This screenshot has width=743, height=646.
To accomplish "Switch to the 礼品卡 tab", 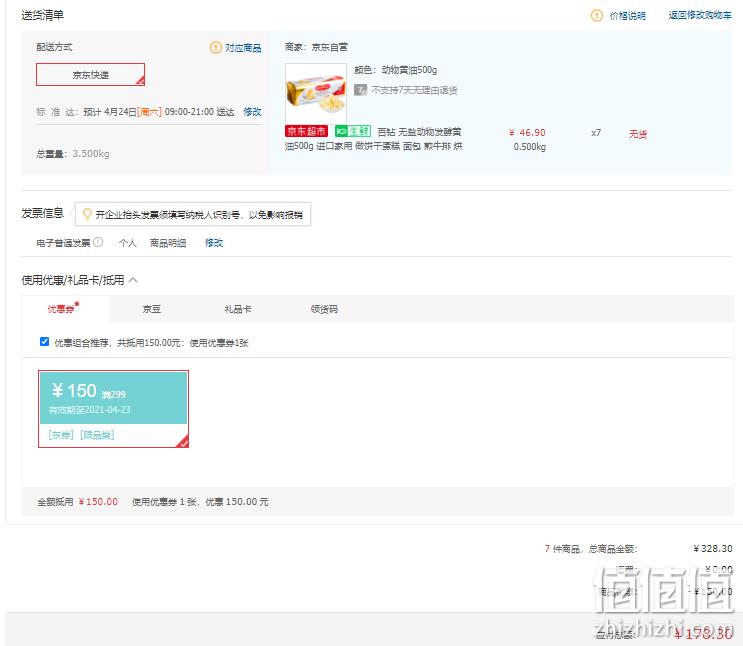I will tap(238, 309).
